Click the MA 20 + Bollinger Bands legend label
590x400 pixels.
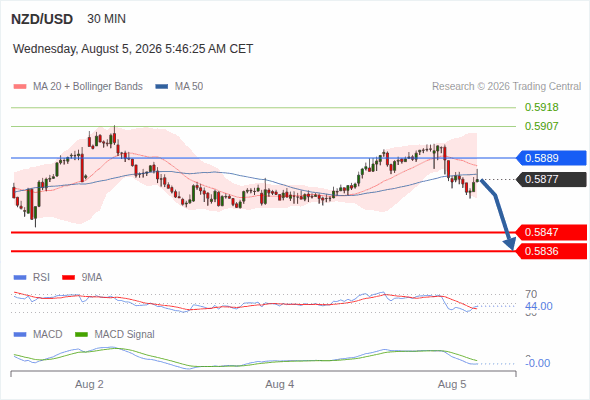tap(88, 87)
